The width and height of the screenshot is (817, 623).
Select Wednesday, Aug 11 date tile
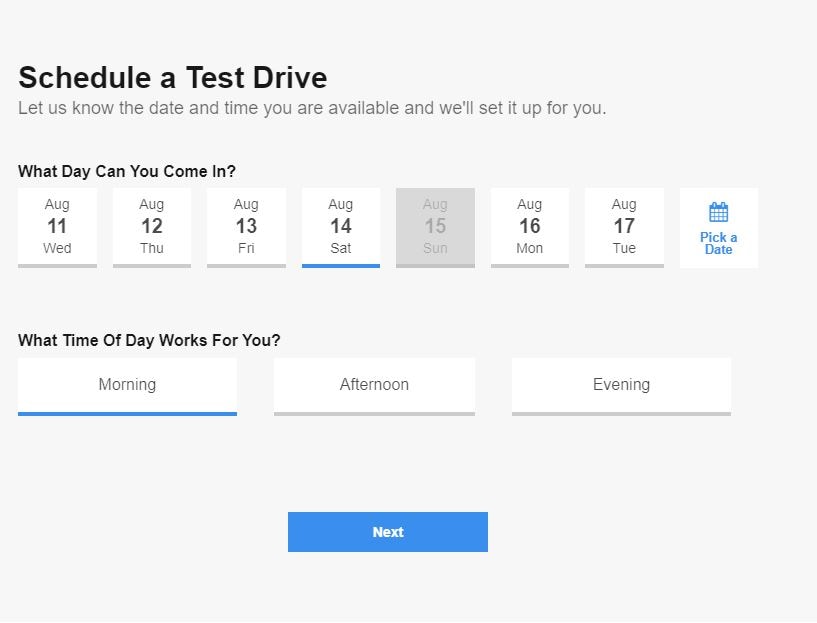[x=57, y=227]
